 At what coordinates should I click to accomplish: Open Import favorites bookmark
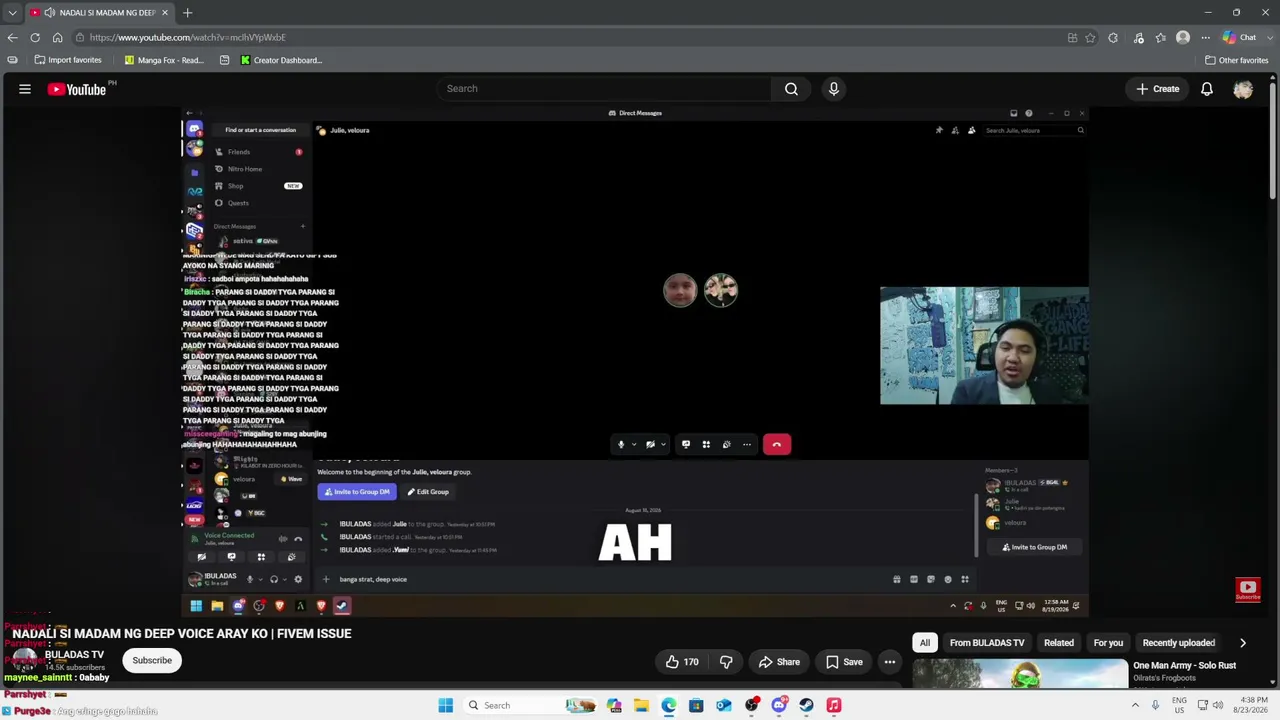[68, 60]
